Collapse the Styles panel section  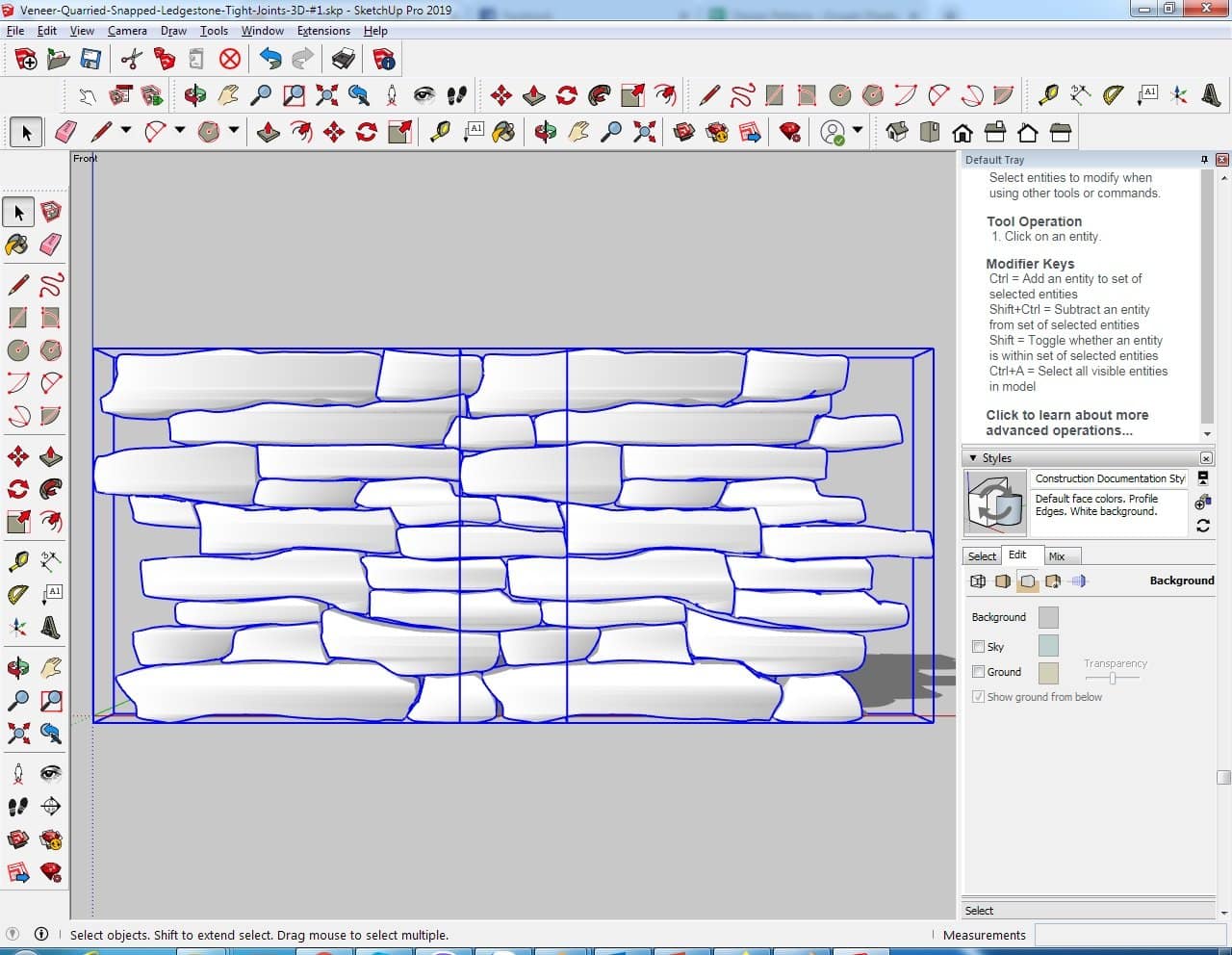[x=973, y=458]
